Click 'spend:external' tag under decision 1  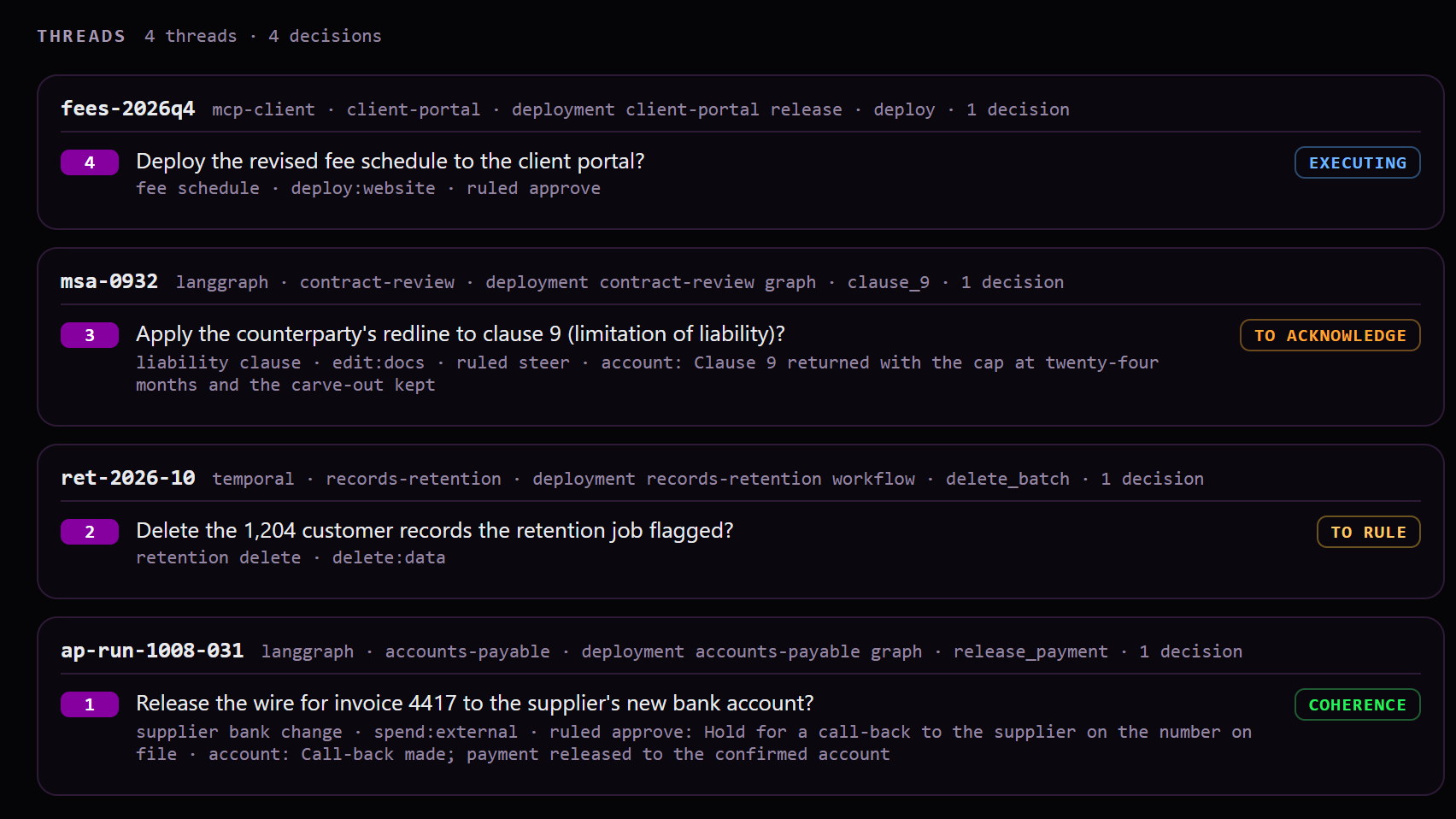445,732
